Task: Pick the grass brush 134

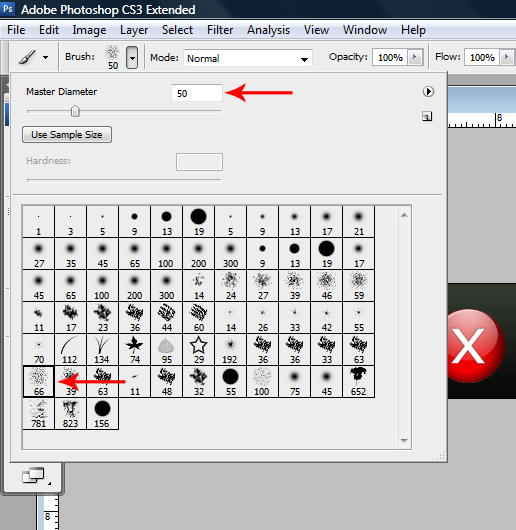Action: tap(102, 350)
